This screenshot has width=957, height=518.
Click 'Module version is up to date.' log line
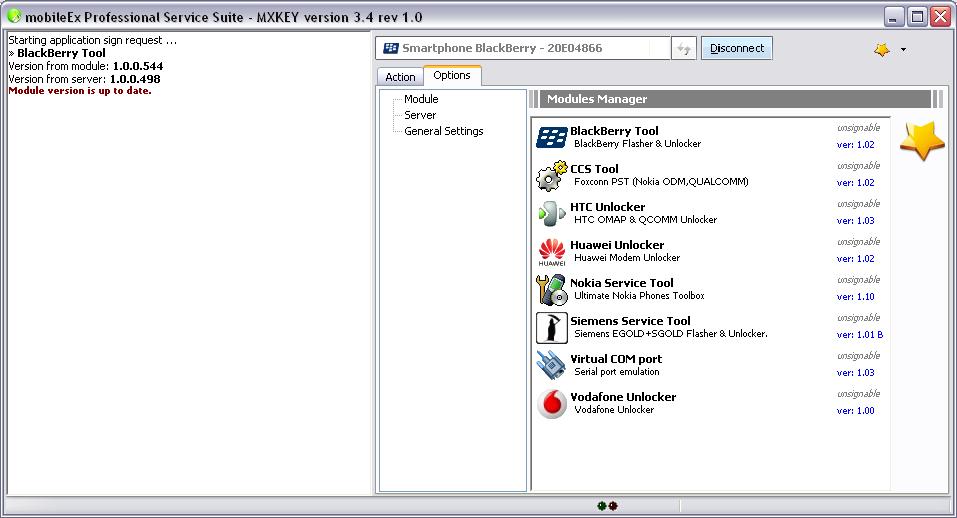point(80,91)
